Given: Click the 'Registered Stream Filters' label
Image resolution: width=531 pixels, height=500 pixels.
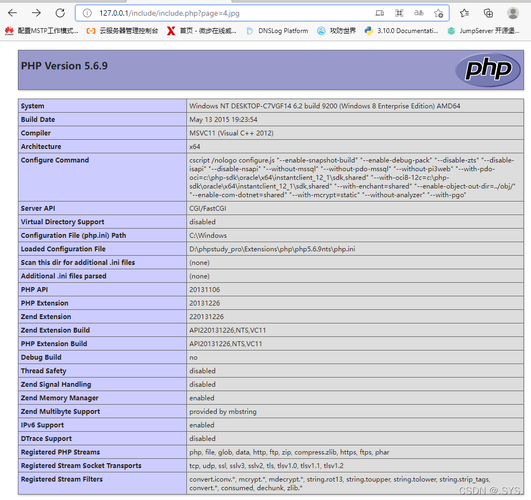Looking at the screenshot, I should tap(62, 479).
